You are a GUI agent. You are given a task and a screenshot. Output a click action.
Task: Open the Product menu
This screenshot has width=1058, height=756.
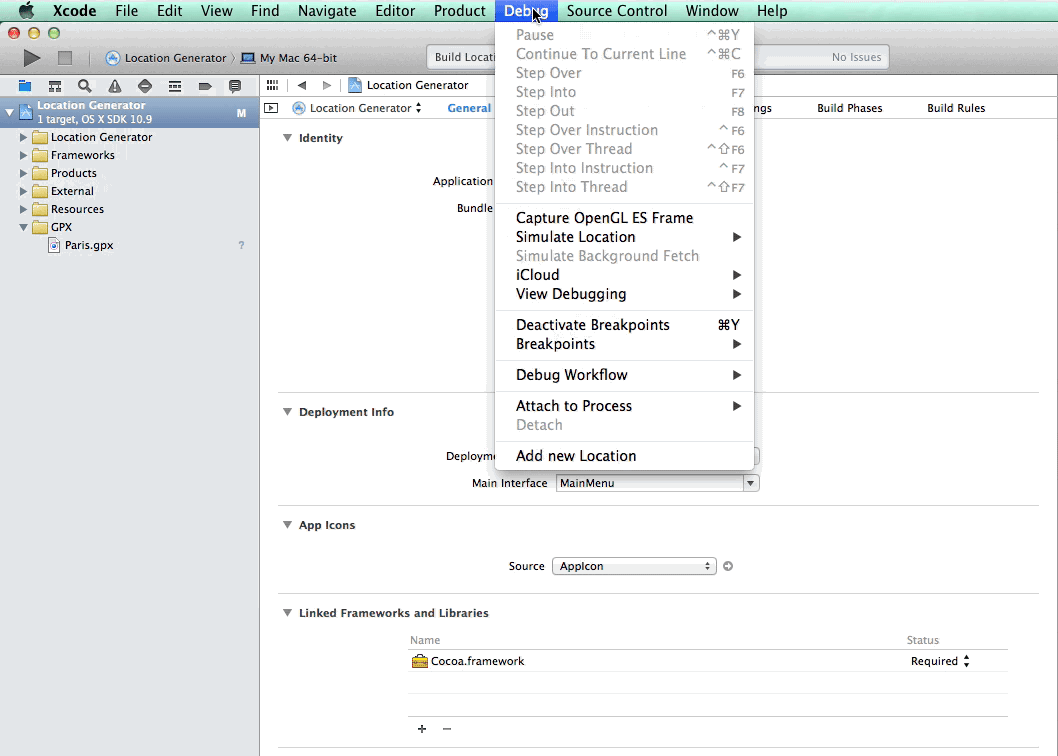[460, 11]
